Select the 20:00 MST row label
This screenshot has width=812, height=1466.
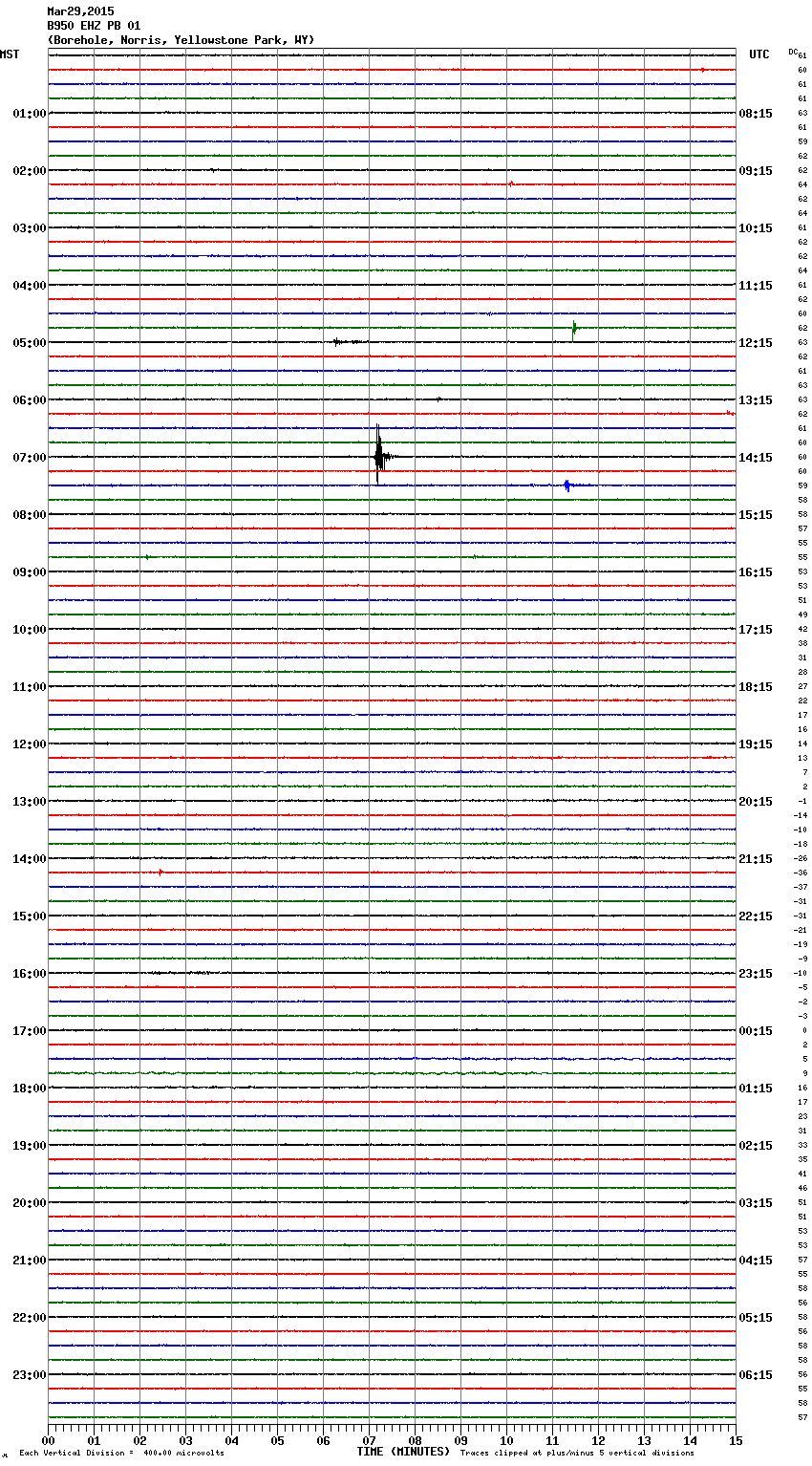(29, 1202)
